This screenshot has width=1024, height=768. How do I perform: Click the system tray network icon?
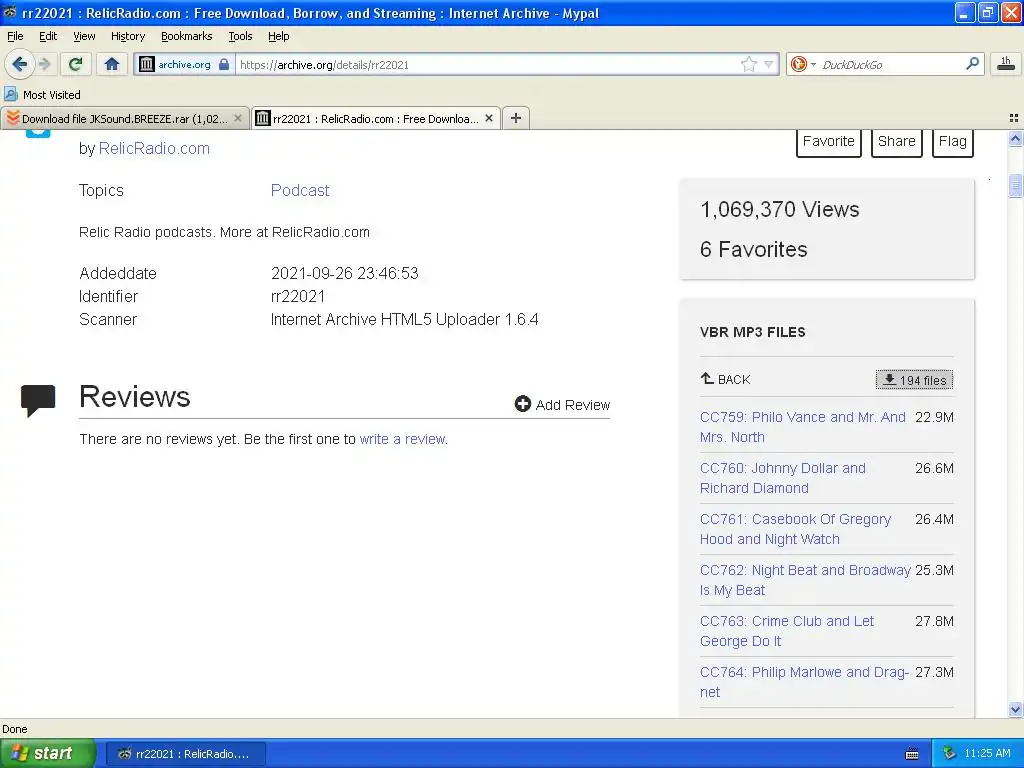tap(949, 754)
